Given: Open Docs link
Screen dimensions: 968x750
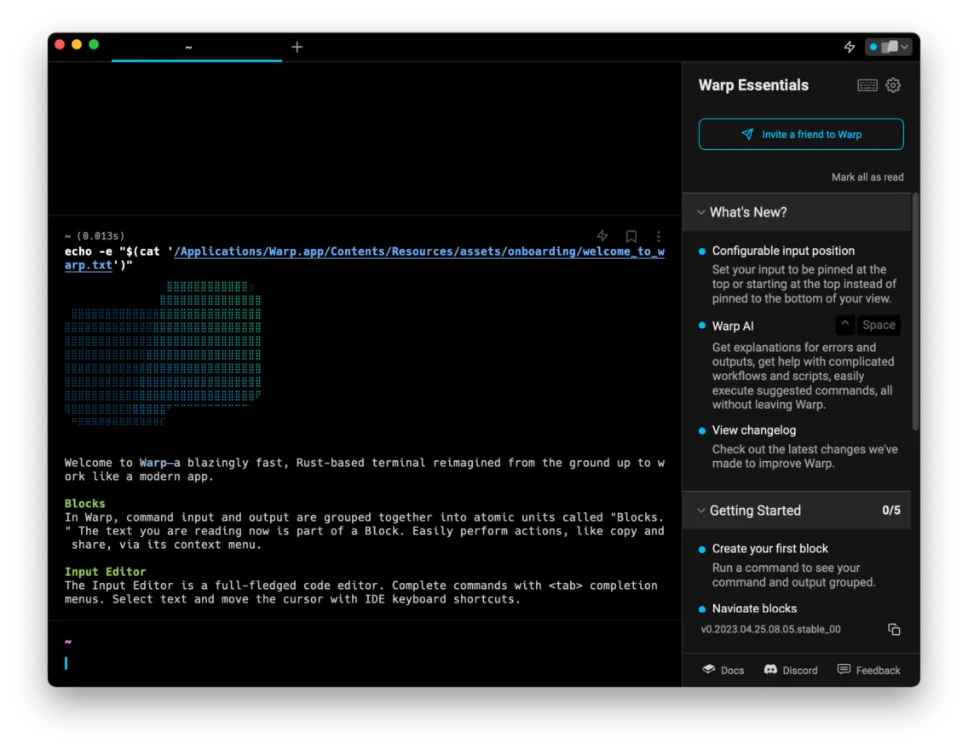Looking at the screenshot, I should point(723,670).
